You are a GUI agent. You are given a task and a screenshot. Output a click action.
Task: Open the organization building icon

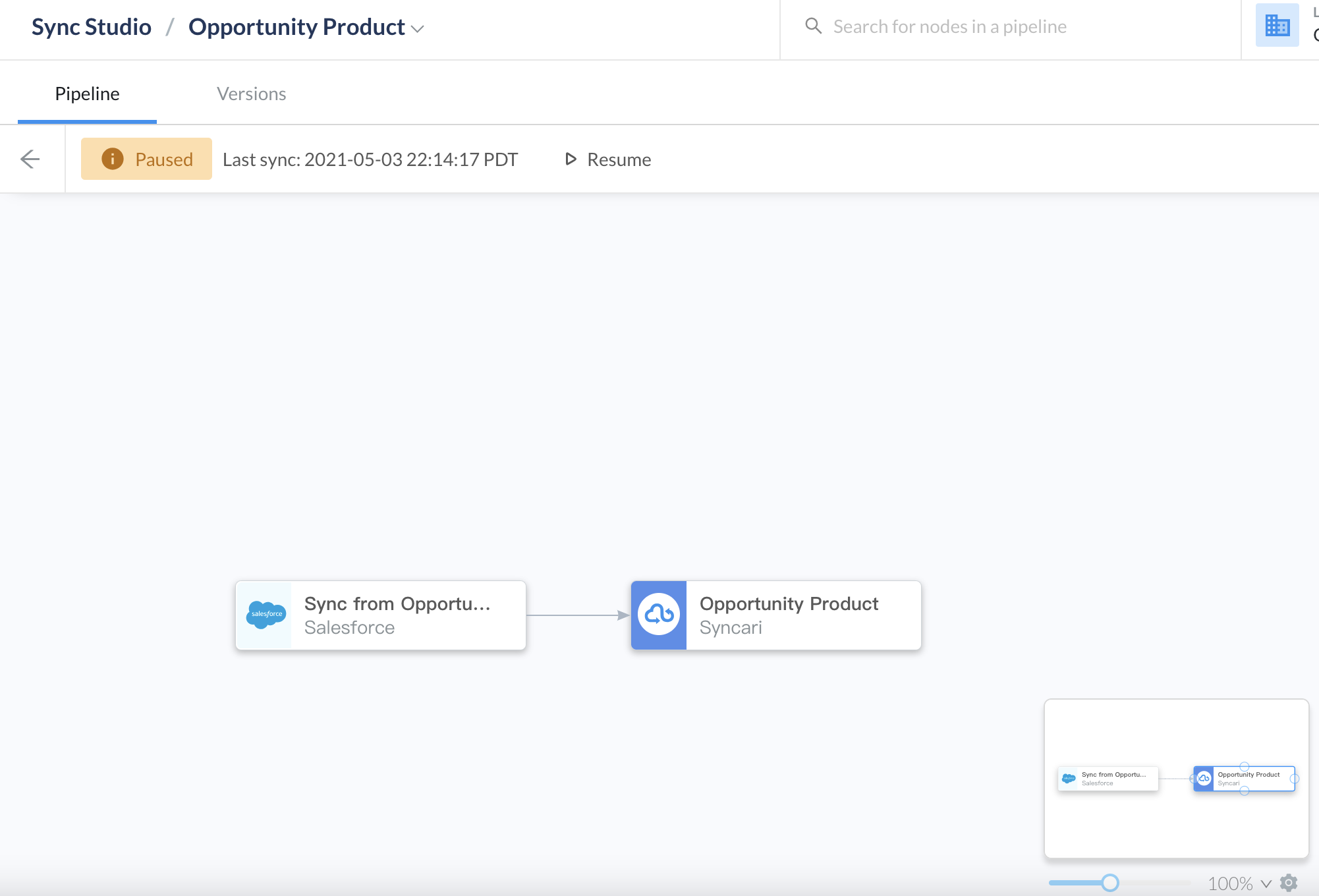click(x=1277, y=26)
